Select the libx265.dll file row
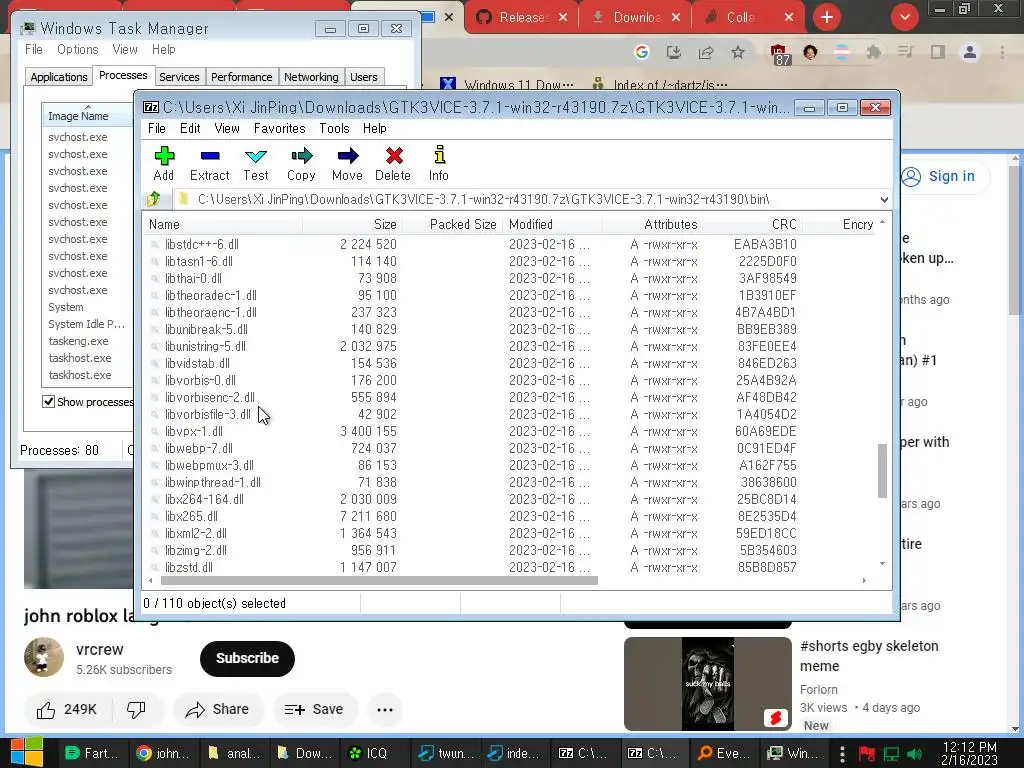 point(509,516)
